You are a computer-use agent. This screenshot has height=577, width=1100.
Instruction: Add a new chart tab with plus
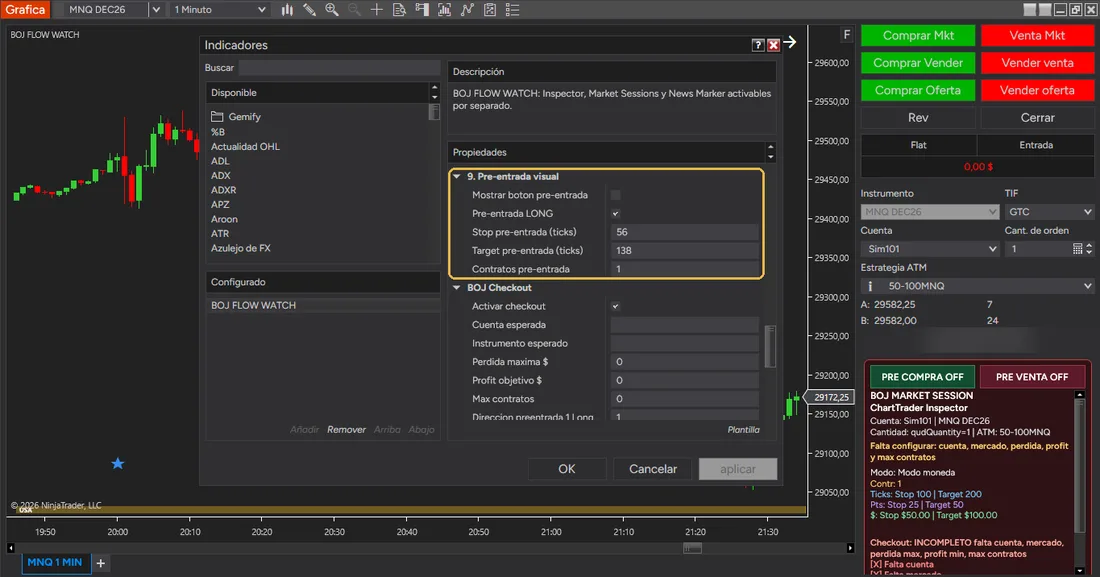100,563
